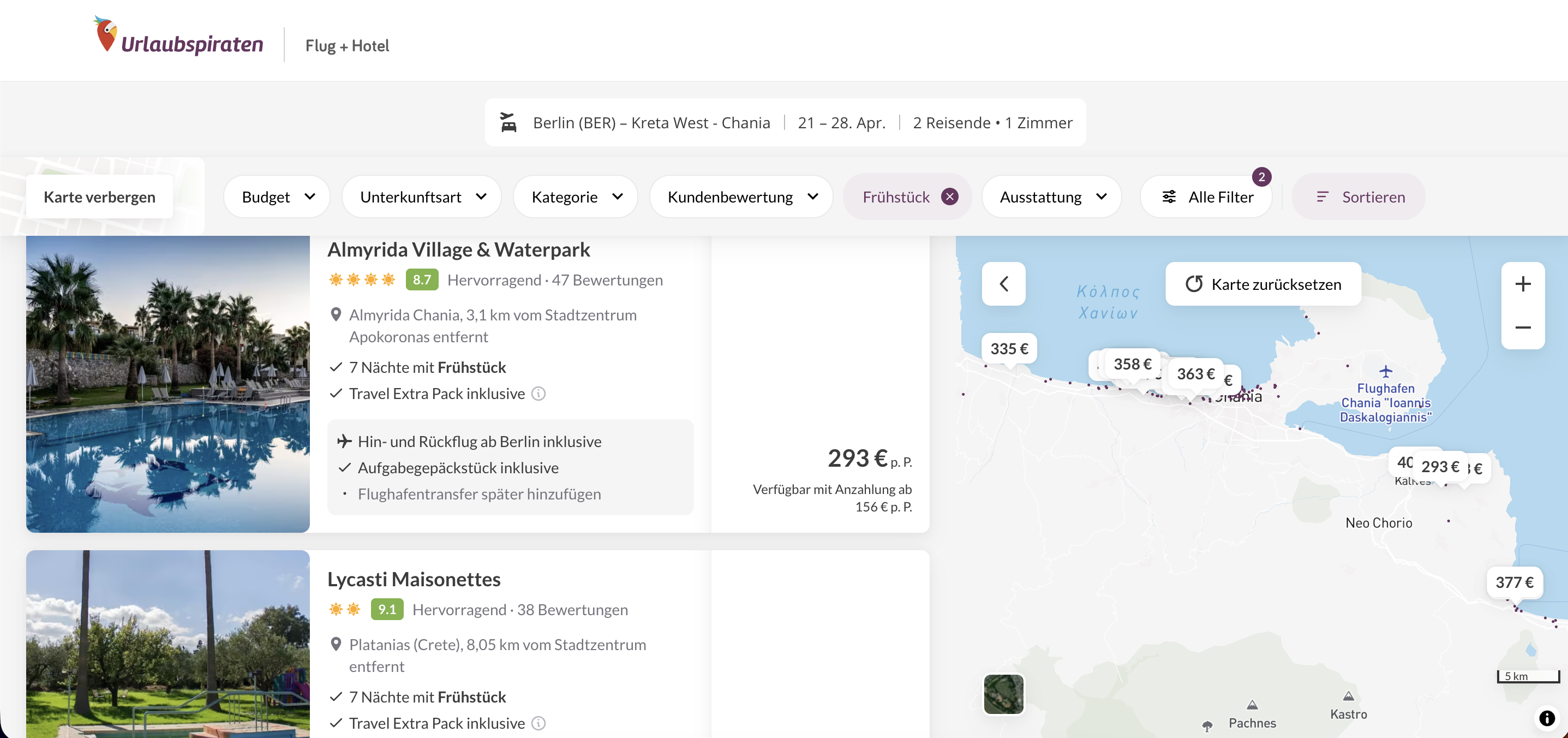
Task: Hide the map with Karte verbergen
Action: [x=99, y=197]
